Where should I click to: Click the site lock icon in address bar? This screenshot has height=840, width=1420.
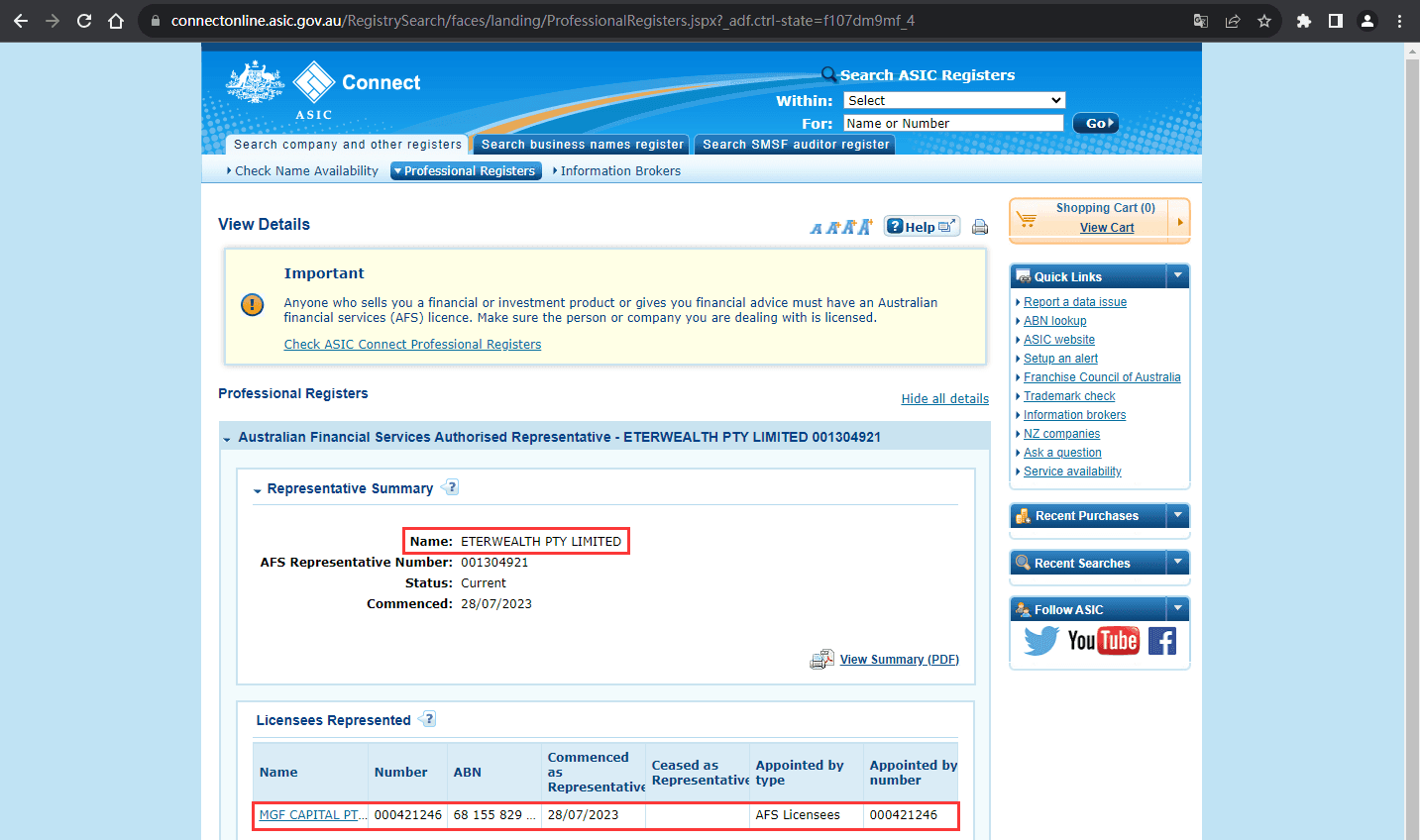coord(155,21)
